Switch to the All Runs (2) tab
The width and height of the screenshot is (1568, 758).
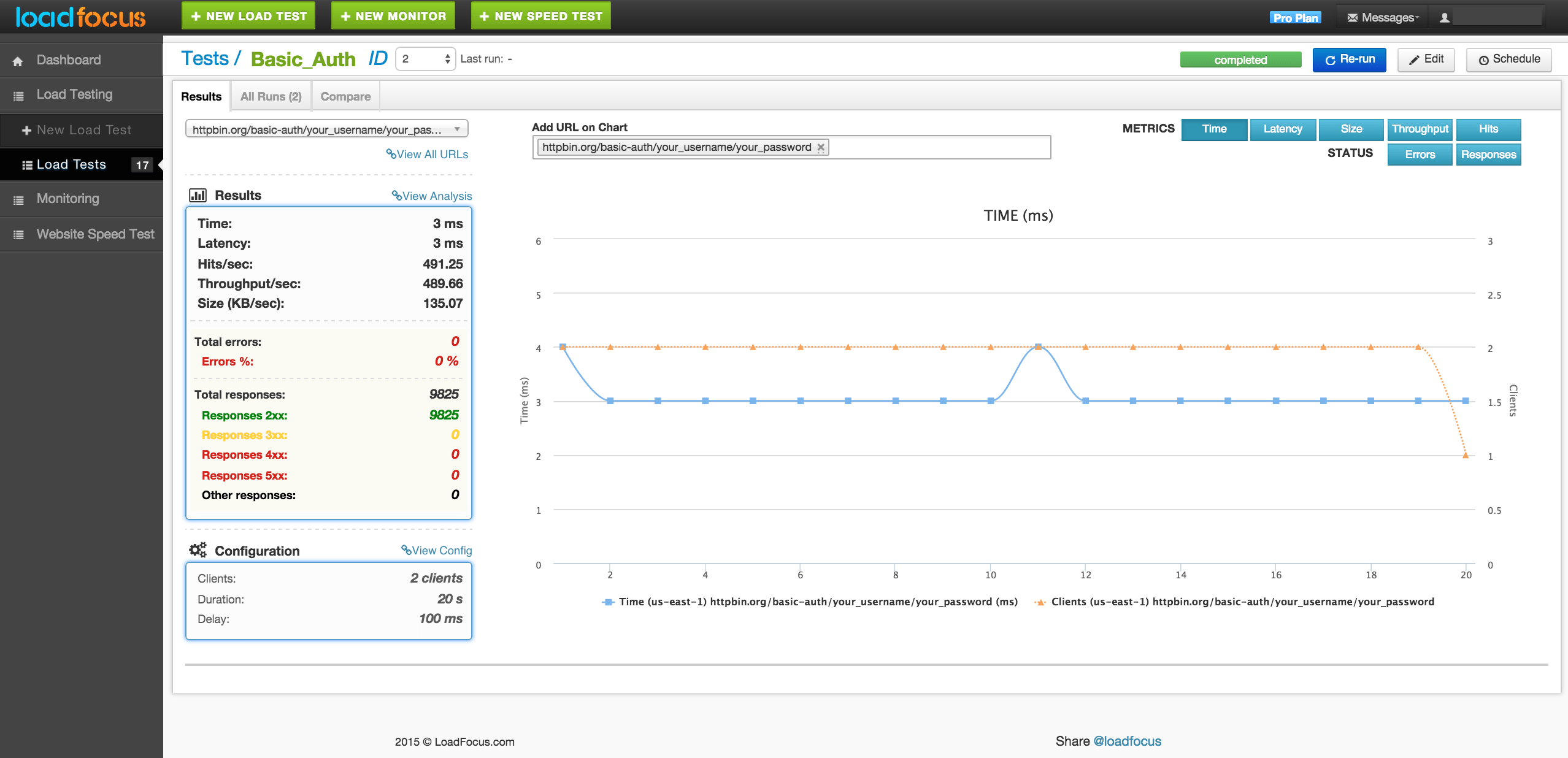[x=271, y=97]
